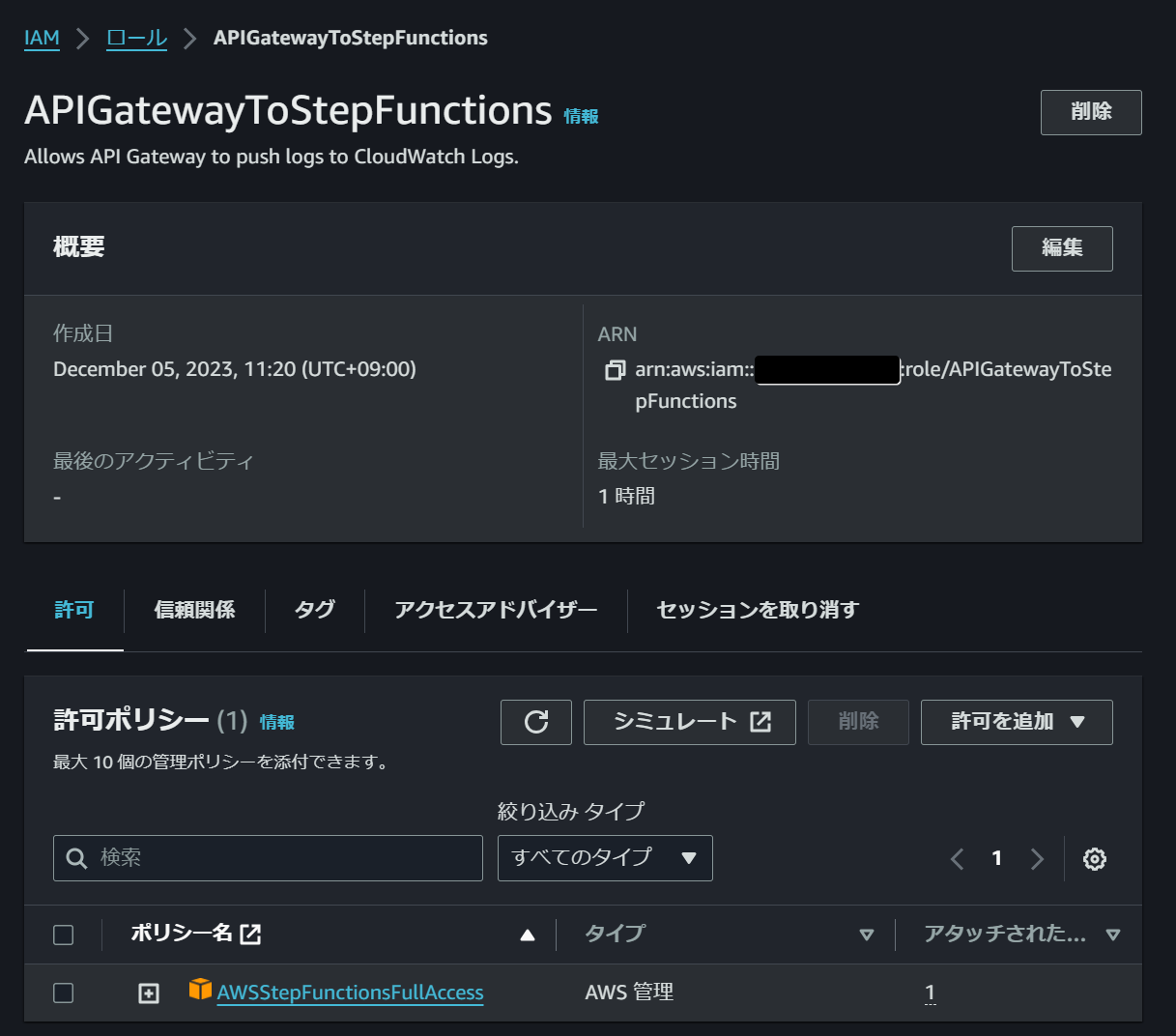Go to next page with chevron icon
The height and width of the screenshot is (1036, 1176).
(x=1037, y=858)
